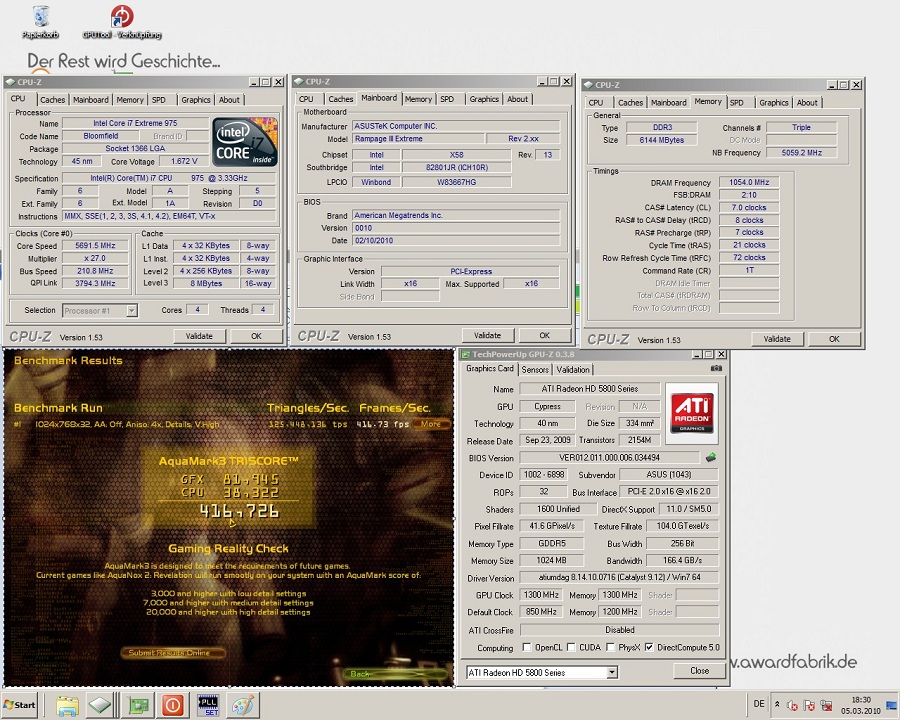Screen dimensions: 900x720
Task: Click Validate in Mainboard CPU-Z window
Action: tap(487, 335)
